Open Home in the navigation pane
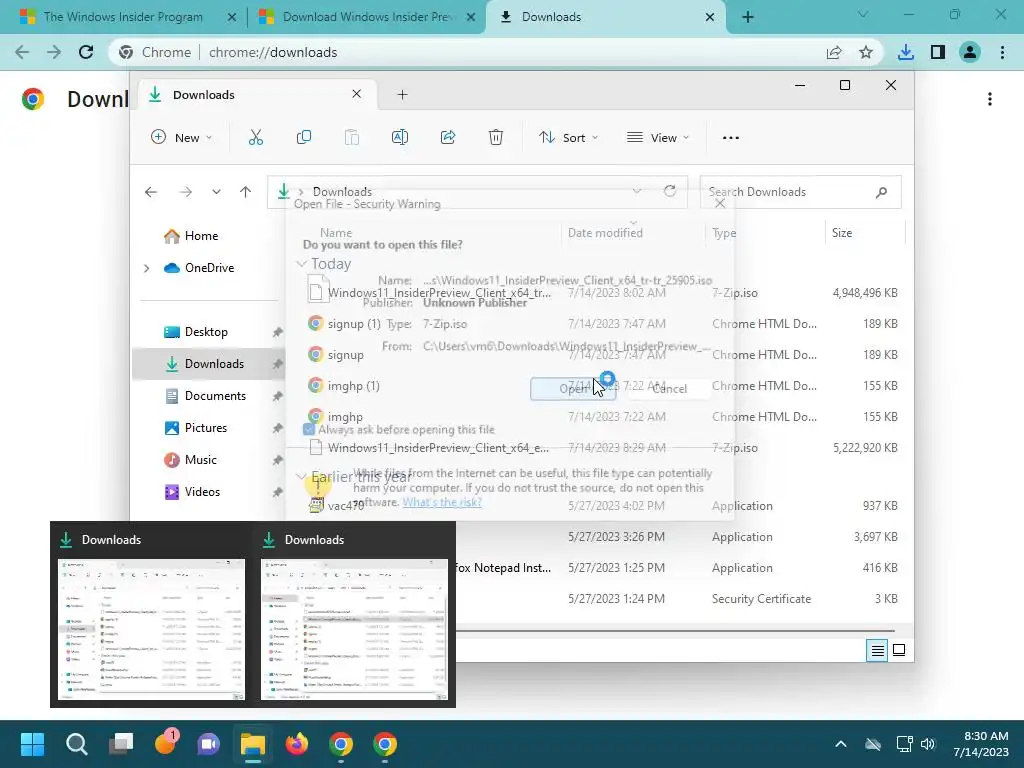The width and height of the screenshot is (1024, 768). click(201, 236)
